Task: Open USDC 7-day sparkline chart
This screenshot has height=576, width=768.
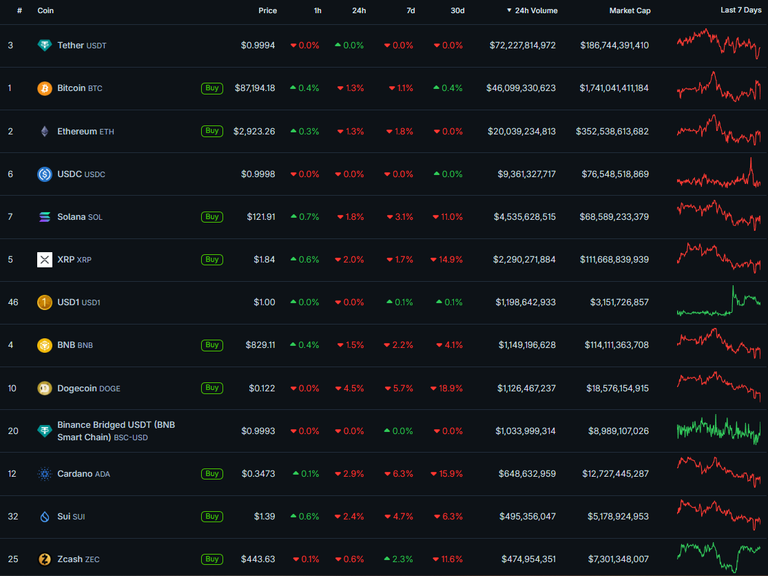Action: click(x=719, y=172)
